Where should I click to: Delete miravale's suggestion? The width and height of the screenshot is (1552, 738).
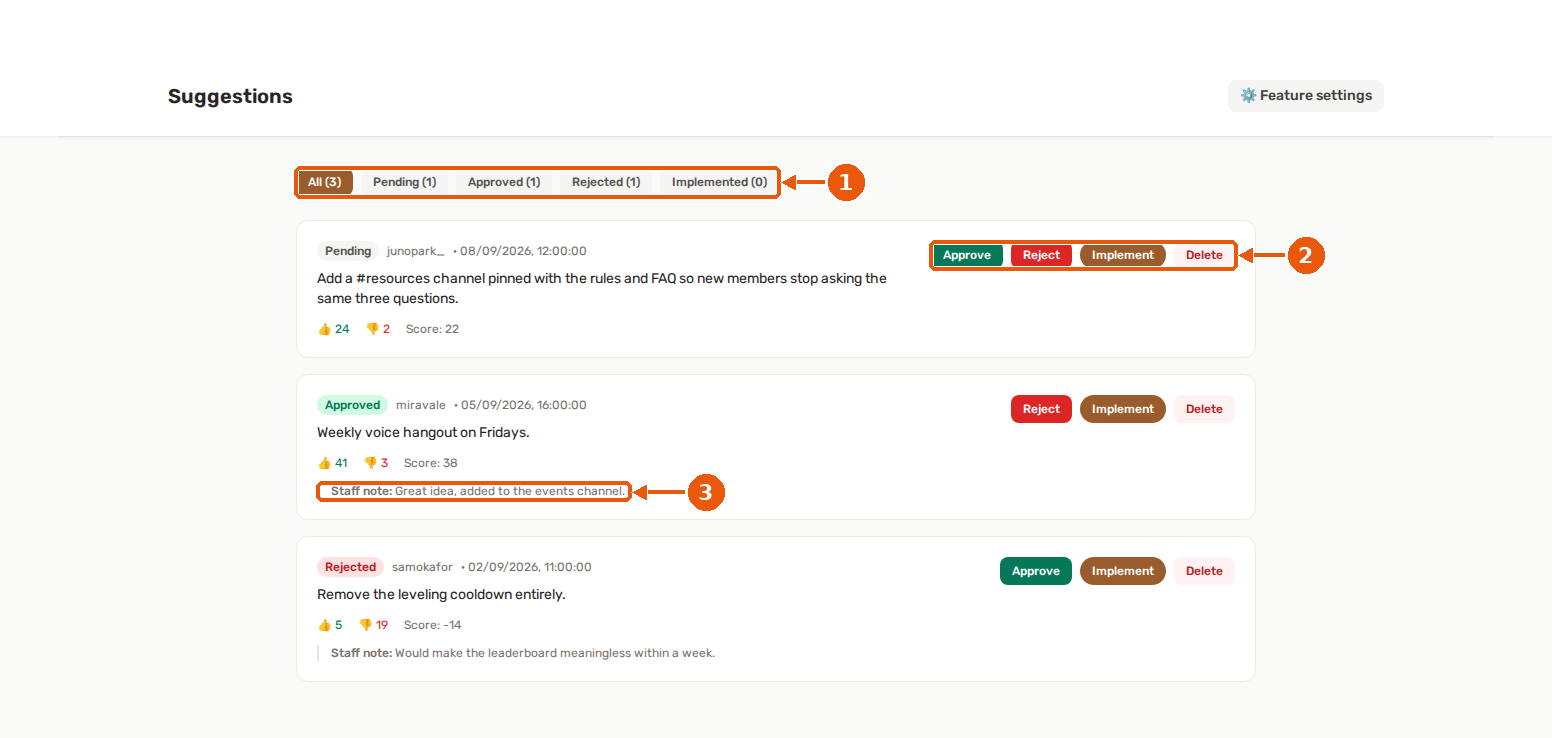coord(1204,409)
